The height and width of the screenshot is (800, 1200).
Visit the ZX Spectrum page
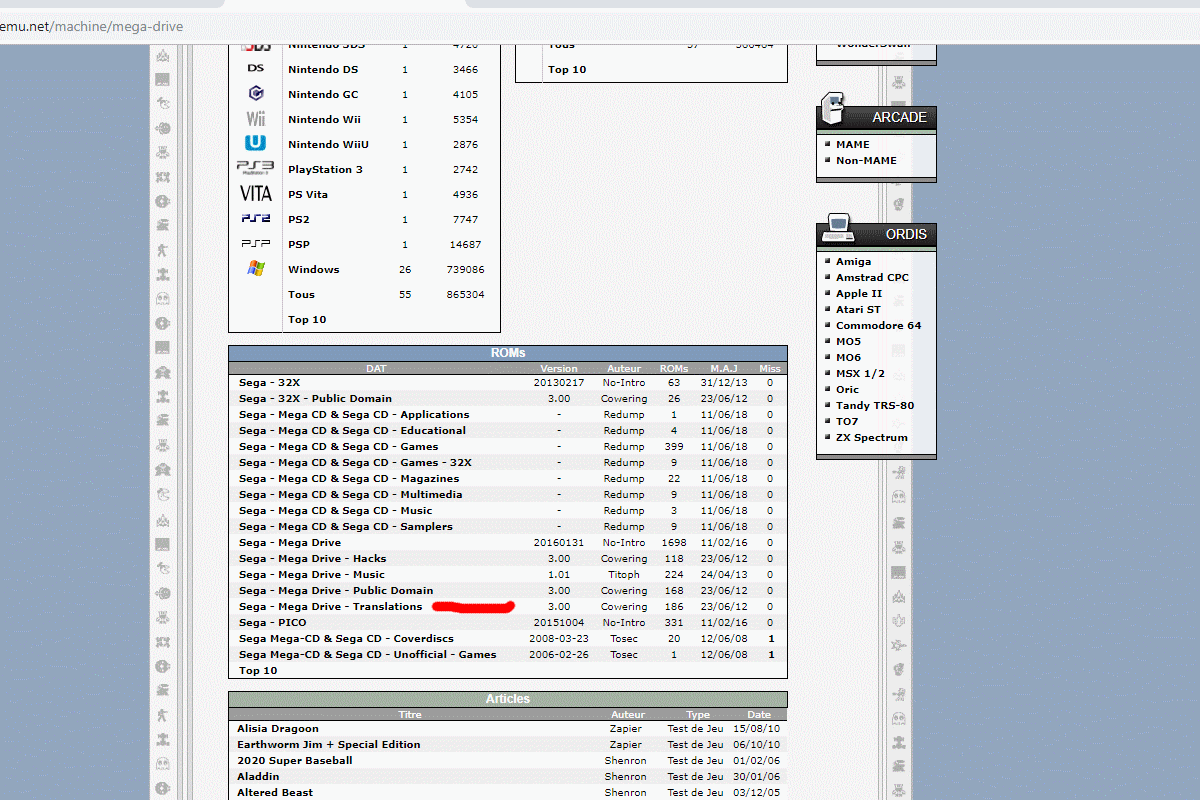pos(872,437)
